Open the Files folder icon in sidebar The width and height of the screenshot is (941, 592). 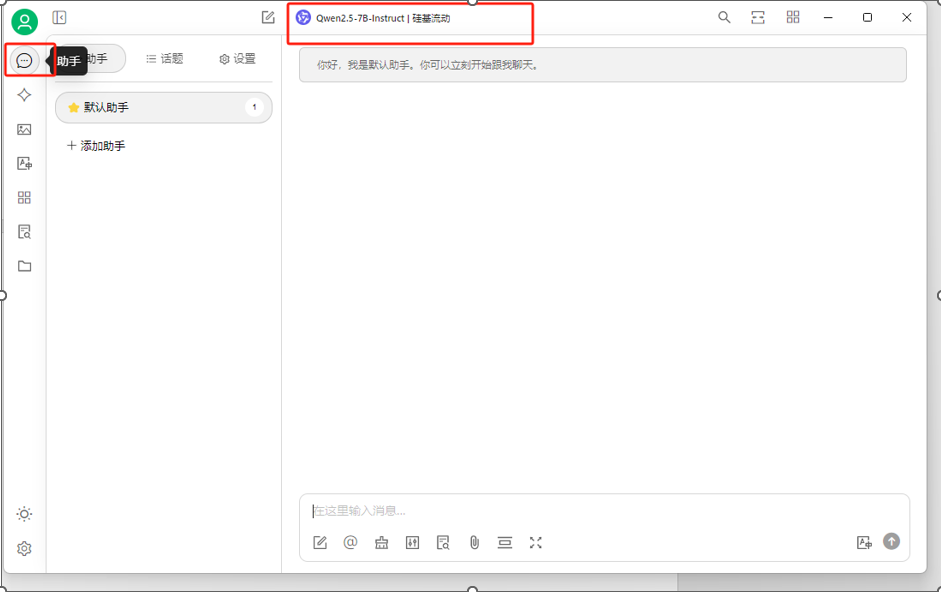click(x=24, y=266)
